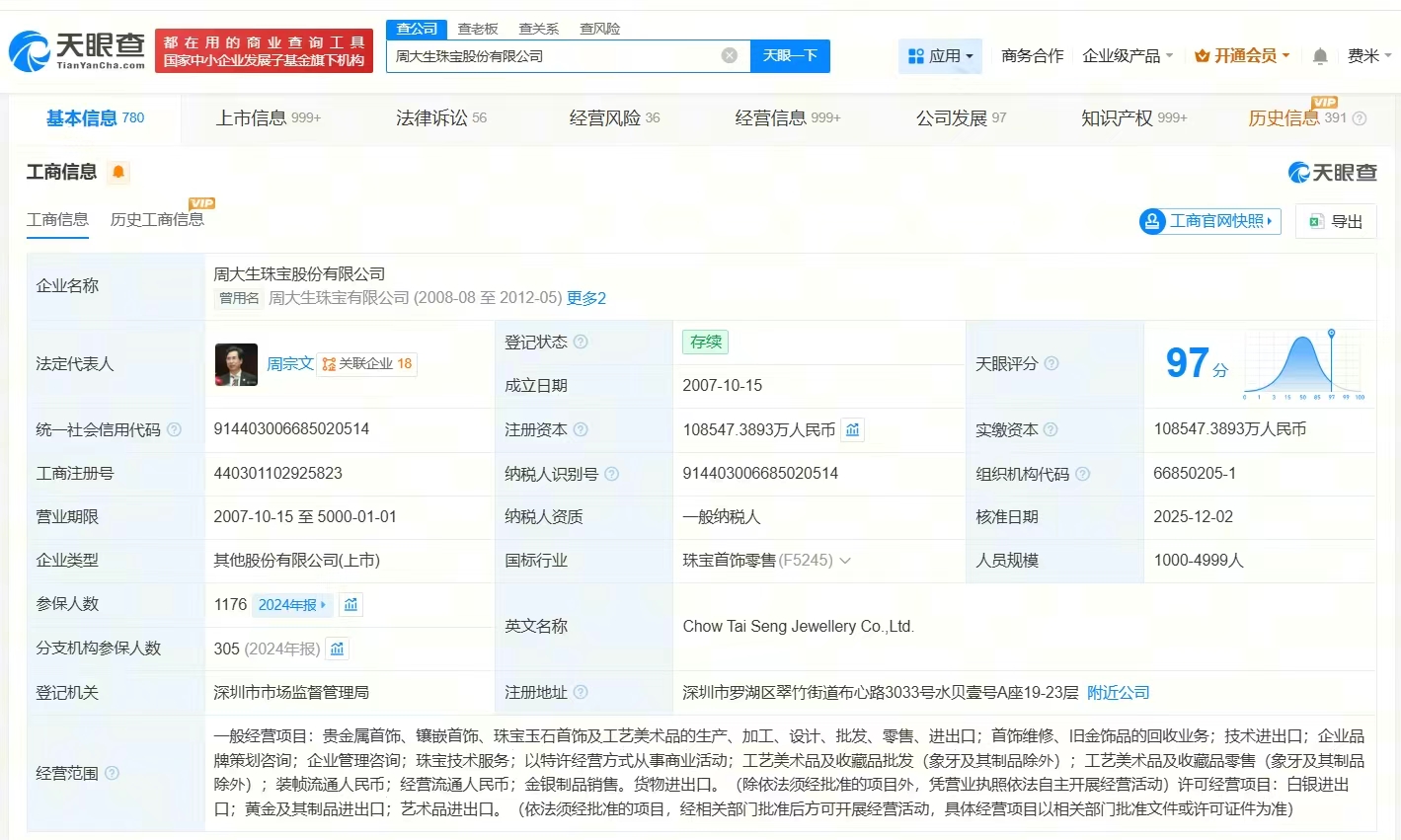Go to the 经营风险 tab
The image size is (1401, 840).
614,118
